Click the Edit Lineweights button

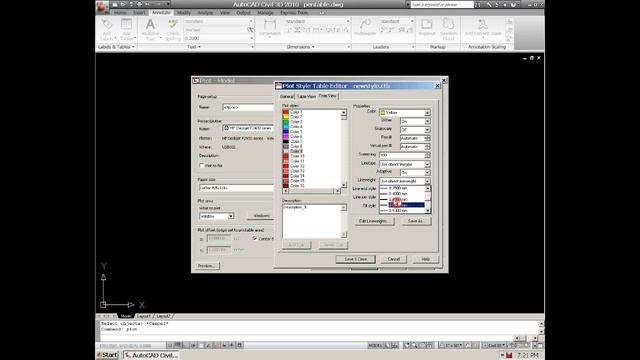click(374, 221)
